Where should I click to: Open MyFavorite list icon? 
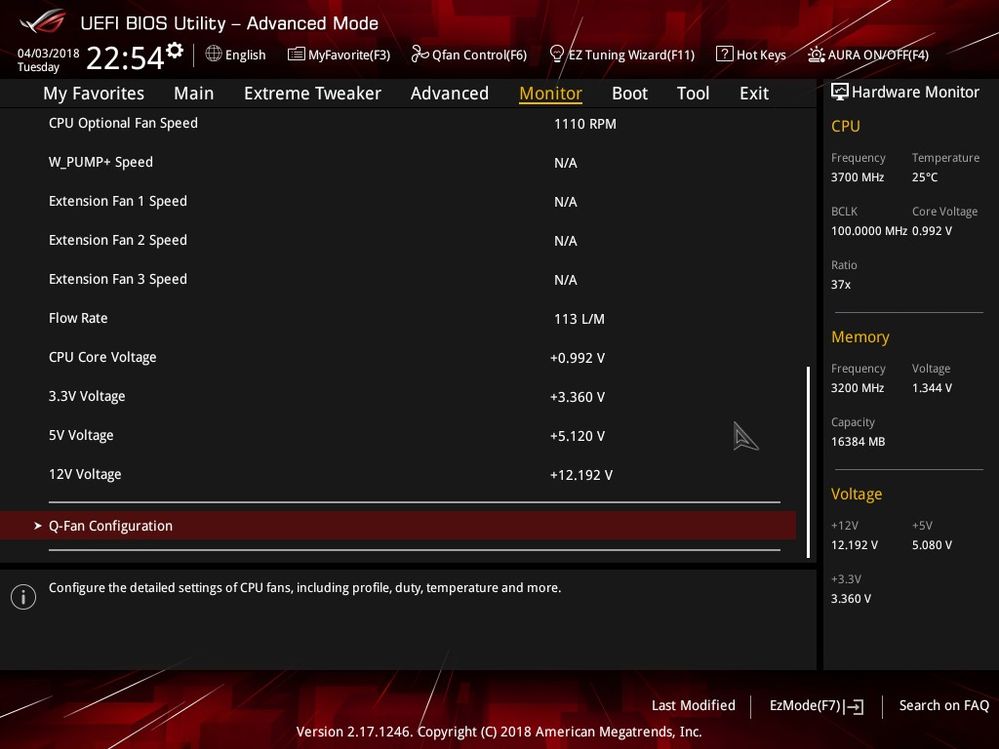pyautogui.click(x=296, y=54)
